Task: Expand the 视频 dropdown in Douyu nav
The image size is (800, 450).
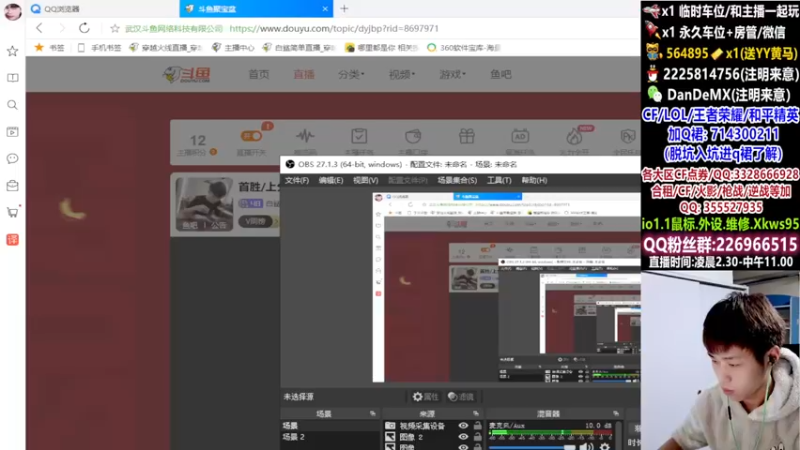Action: [402, 74]
